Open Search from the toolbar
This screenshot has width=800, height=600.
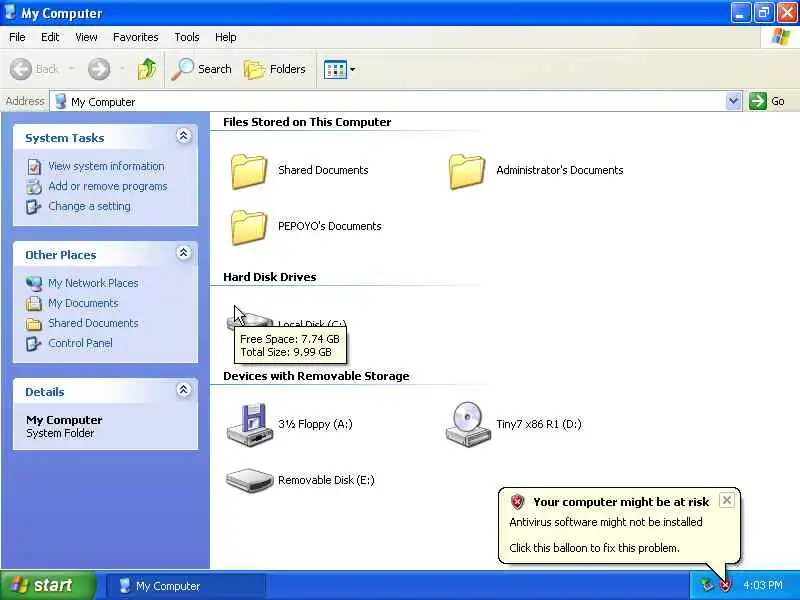point(202,69)
